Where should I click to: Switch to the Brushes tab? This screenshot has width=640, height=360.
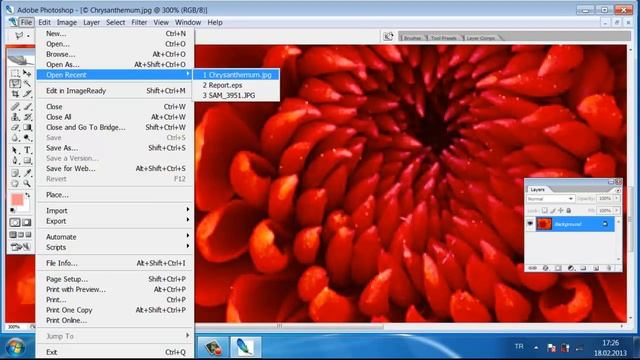pos(412,38)
